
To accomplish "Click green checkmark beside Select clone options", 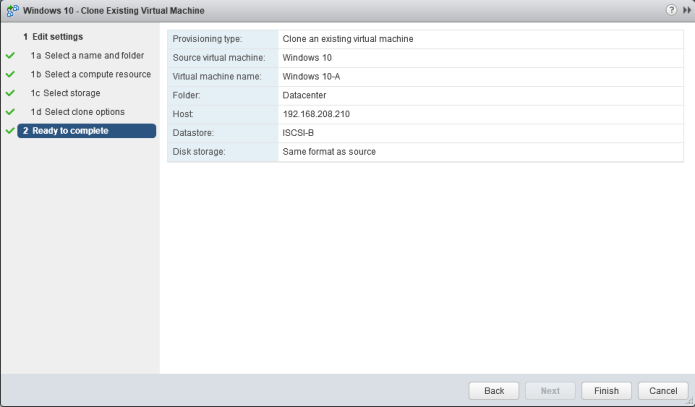I will click(10, 112).
